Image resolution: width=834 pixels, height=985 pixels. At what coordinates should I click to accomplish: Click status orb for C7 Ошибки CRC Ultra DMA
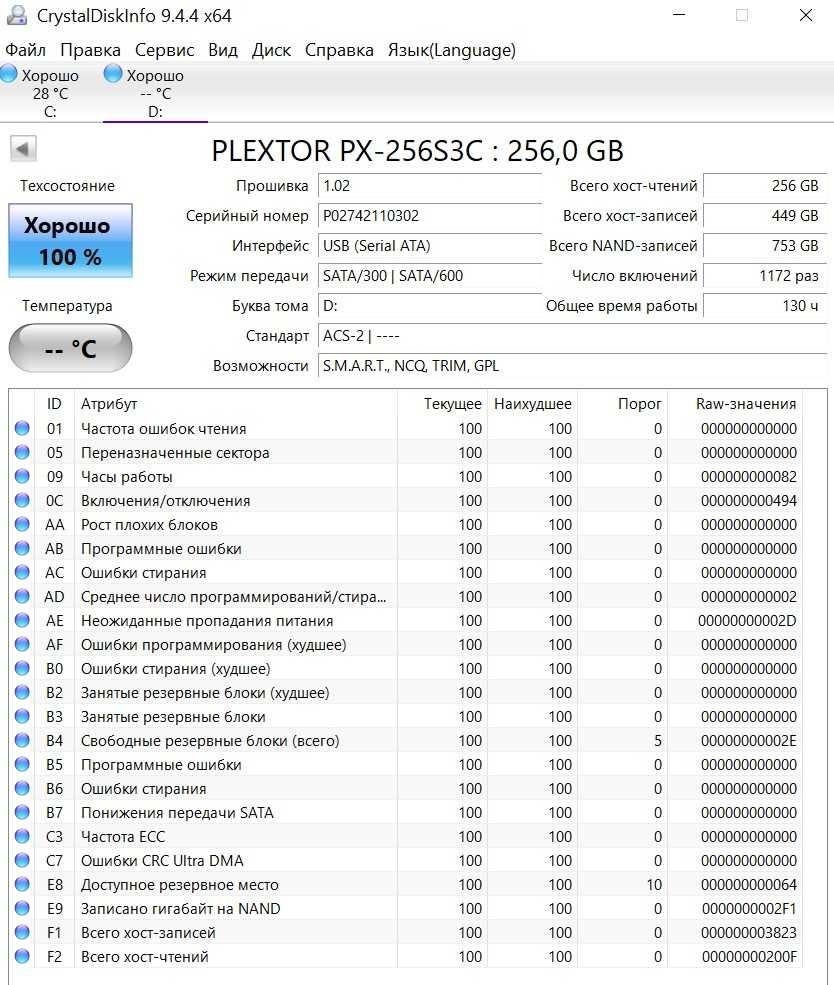pos(22,861)
